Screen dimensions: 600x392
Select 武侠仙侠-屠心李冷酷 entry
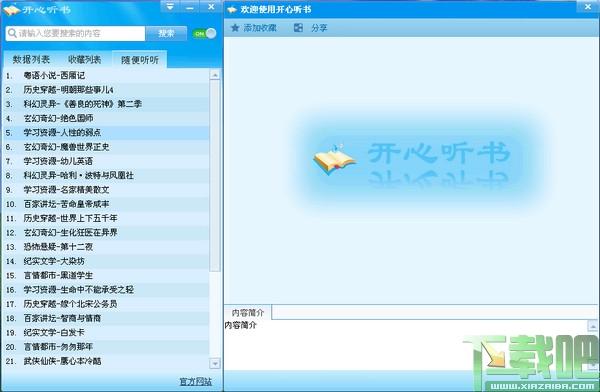tap(107, 361)
